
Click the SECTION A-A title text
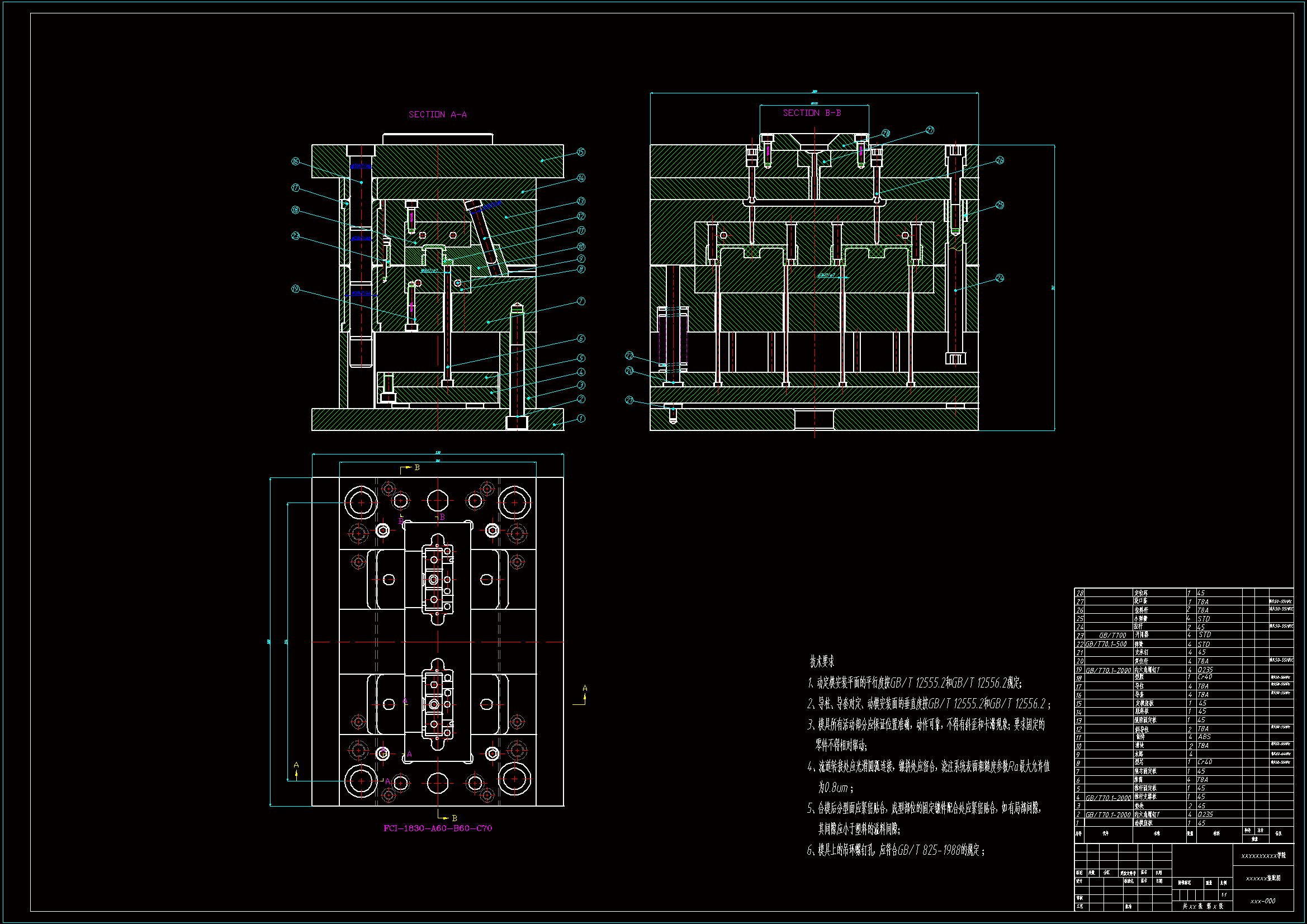click(437, 115)
